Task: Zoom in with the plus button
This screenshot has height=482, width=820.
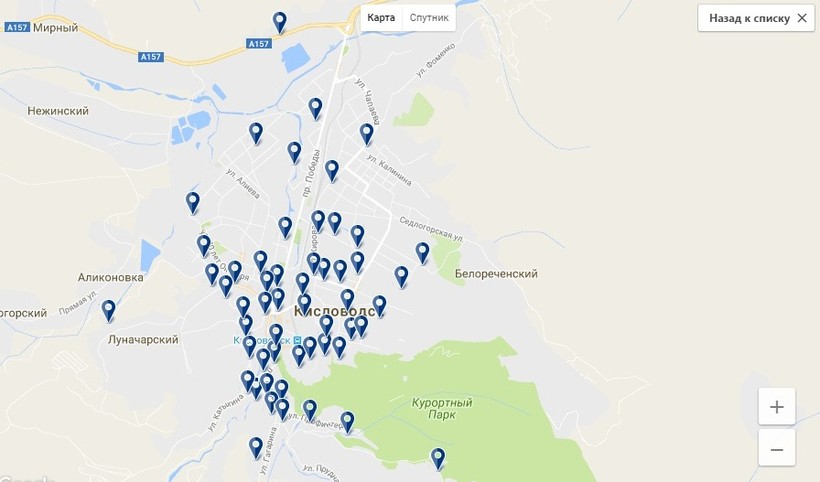Action: click(x=777, y=406)
